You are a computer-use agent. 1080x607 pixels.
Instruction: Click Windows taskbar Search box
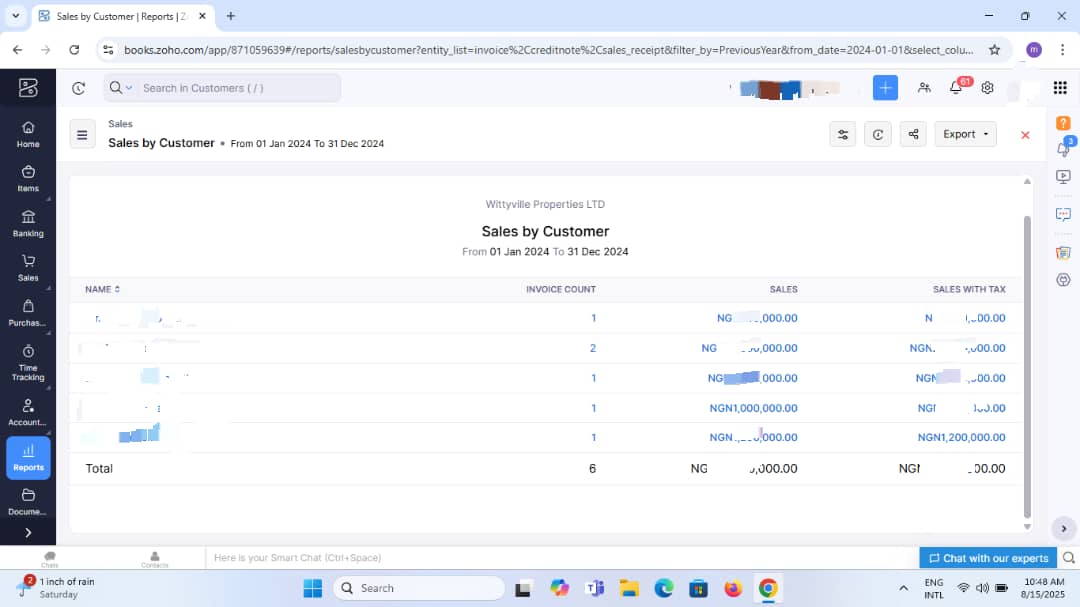click(x=419, y=588)
